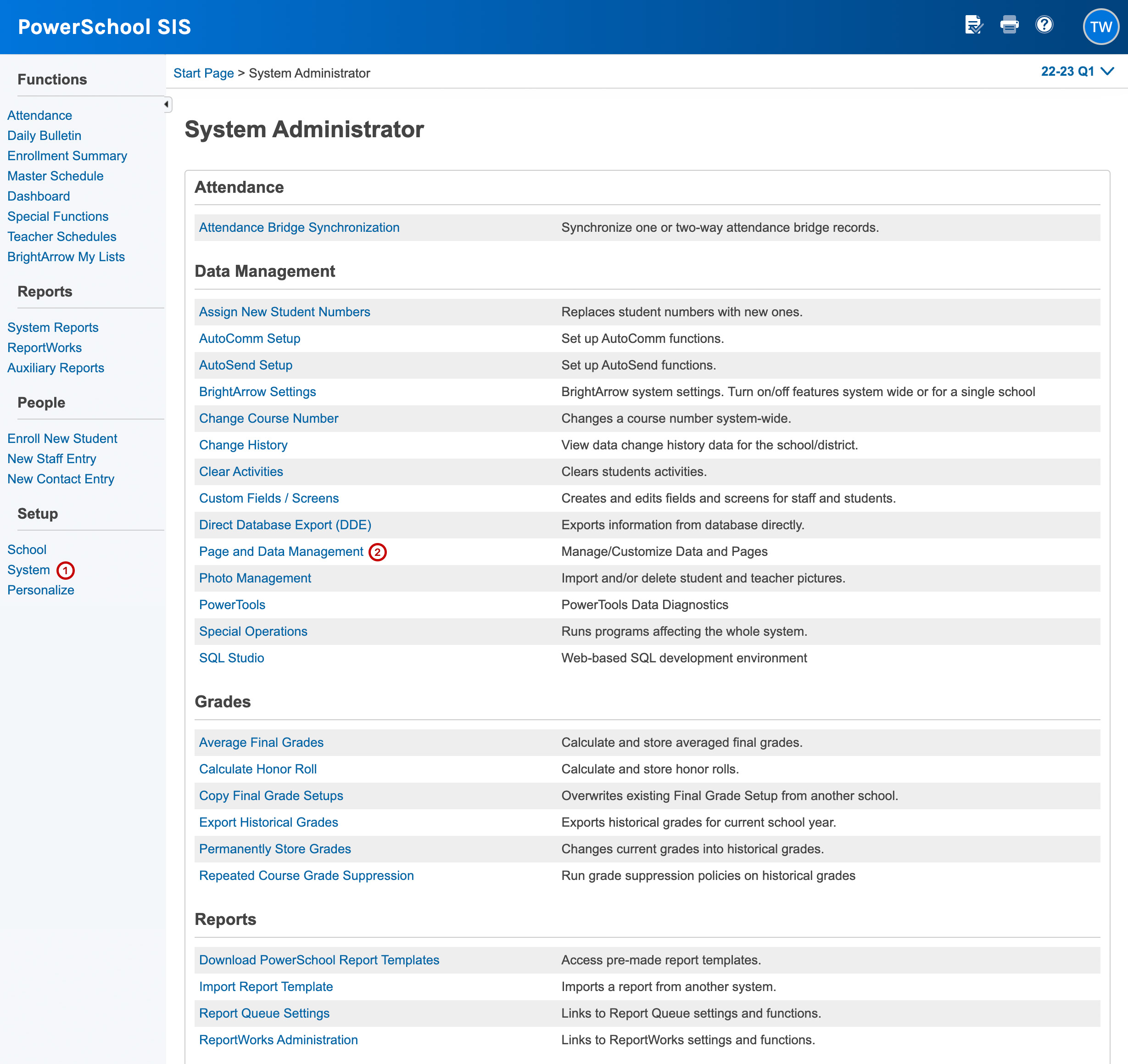1128x1064 pixels.
Task: Open Report Queue Settings
Action: coord(264,1014)
